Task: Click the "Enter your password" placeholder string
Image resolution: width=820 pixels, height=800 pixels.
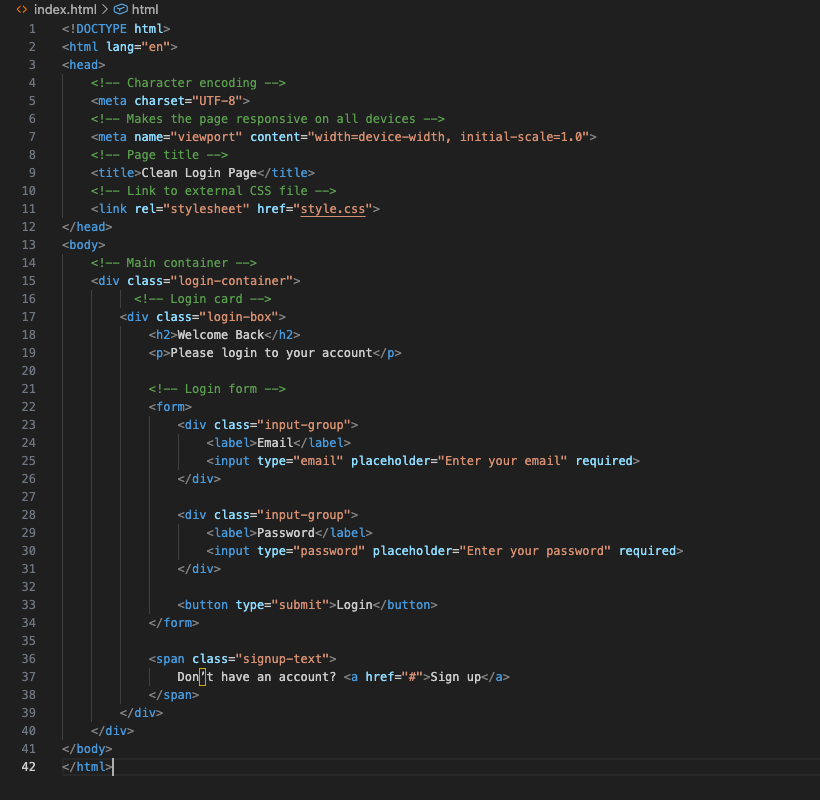Action: [535, 551]
